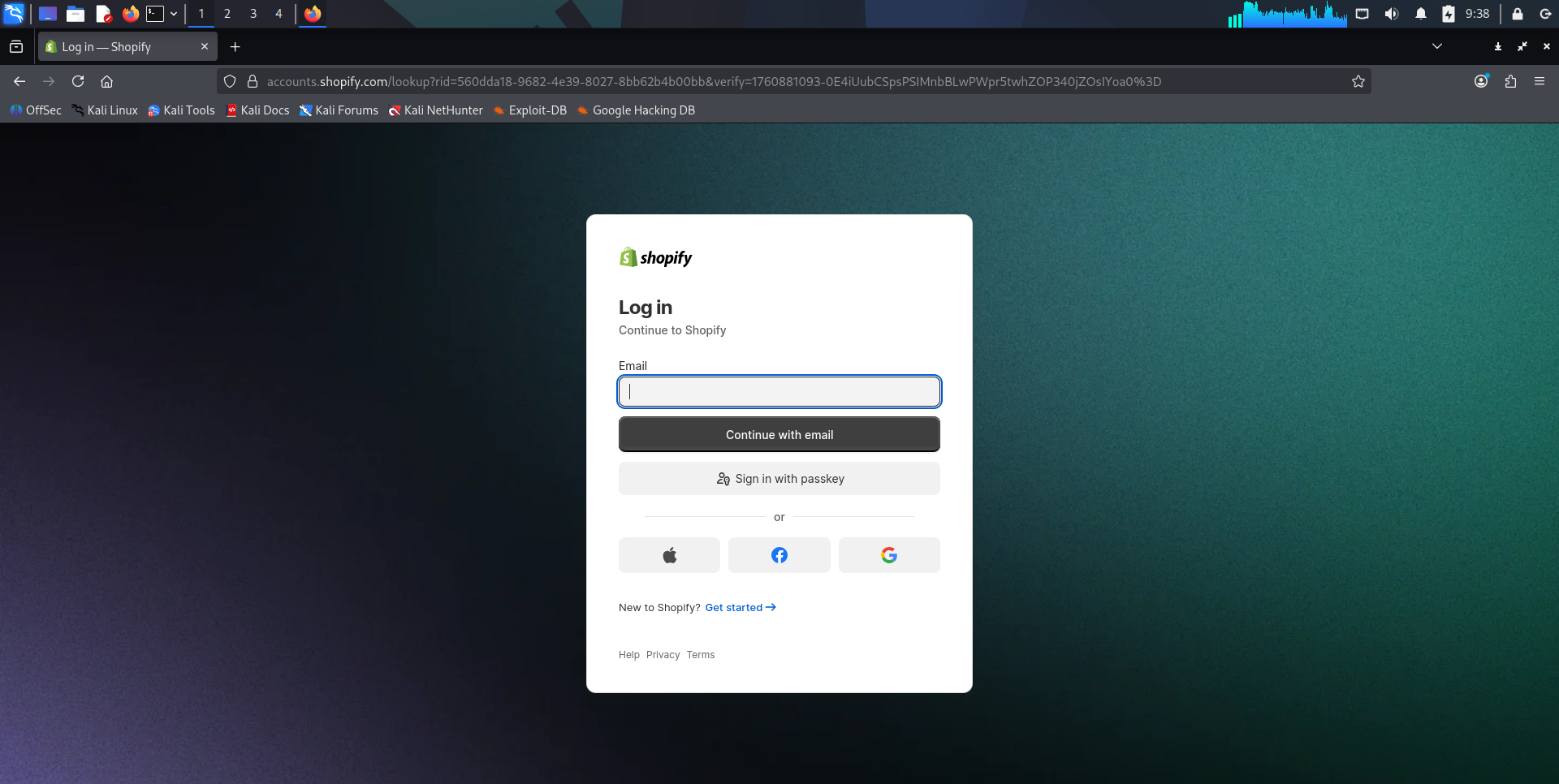Click the Shopify logo
The height and width of the screenshot is (784, 1559).
point(655,257)
